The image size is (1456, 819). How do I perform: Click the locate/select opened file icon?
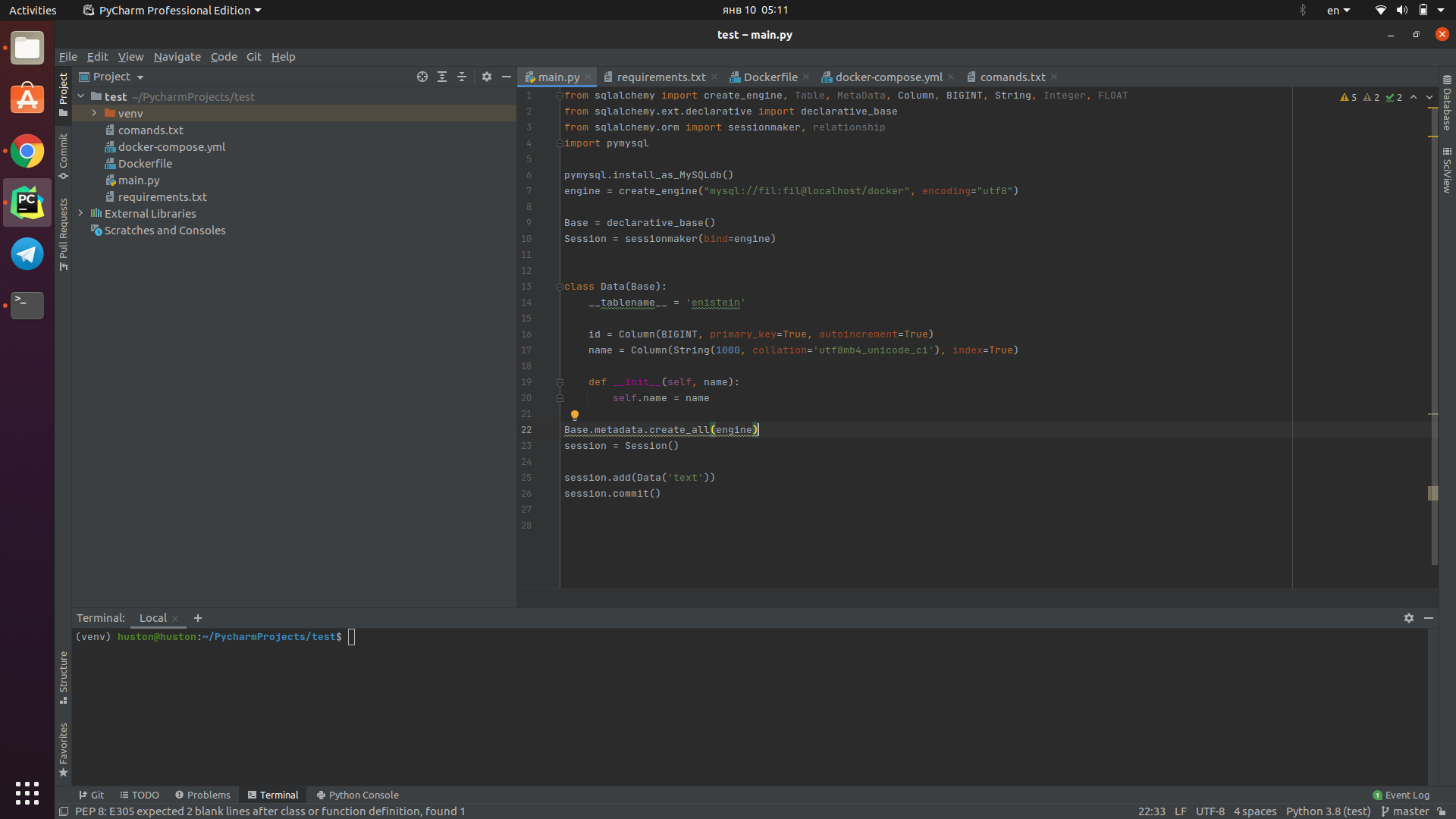[x=422, y=77]
